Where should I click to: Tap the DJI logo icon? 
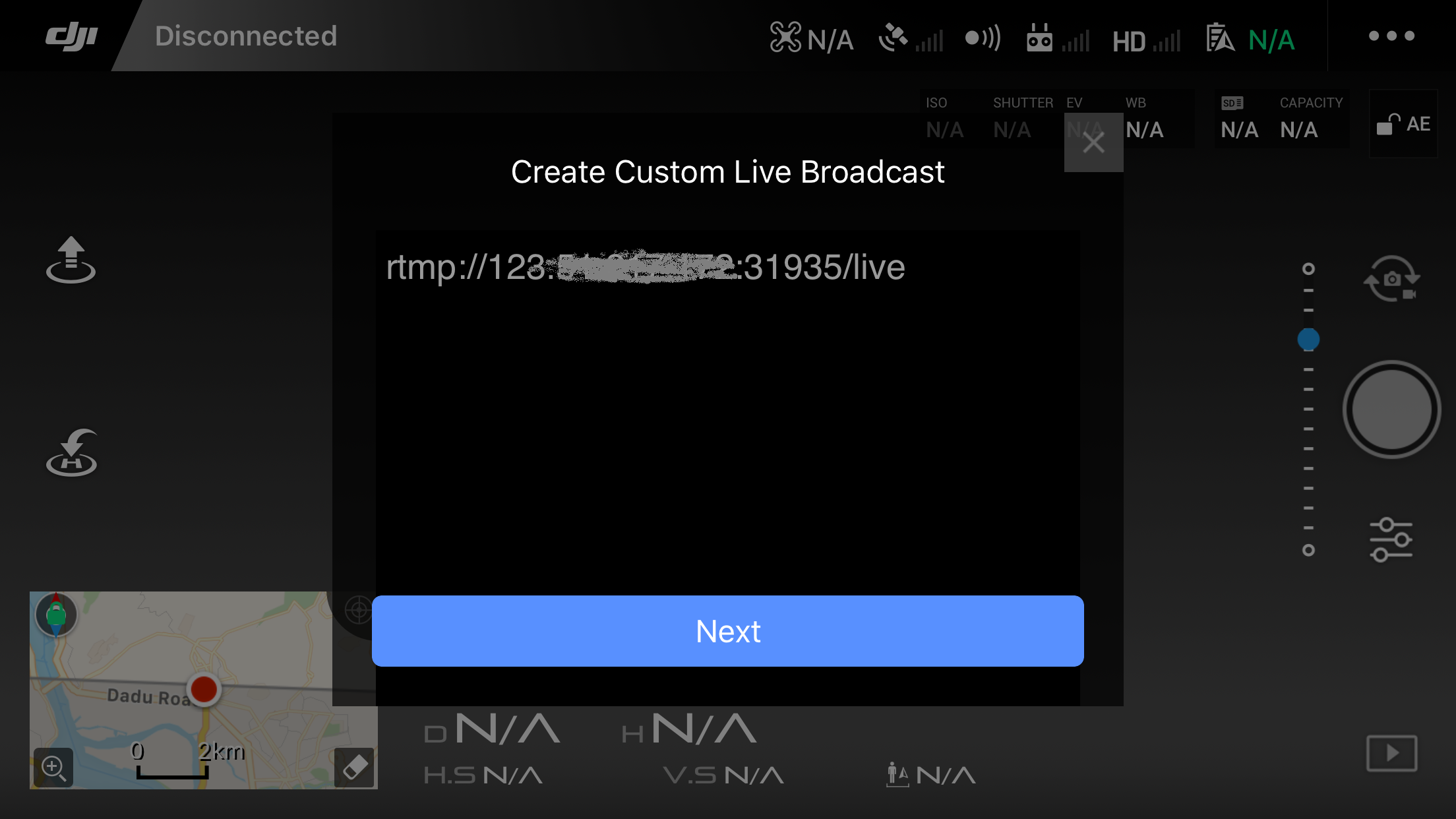click(71, 36)
